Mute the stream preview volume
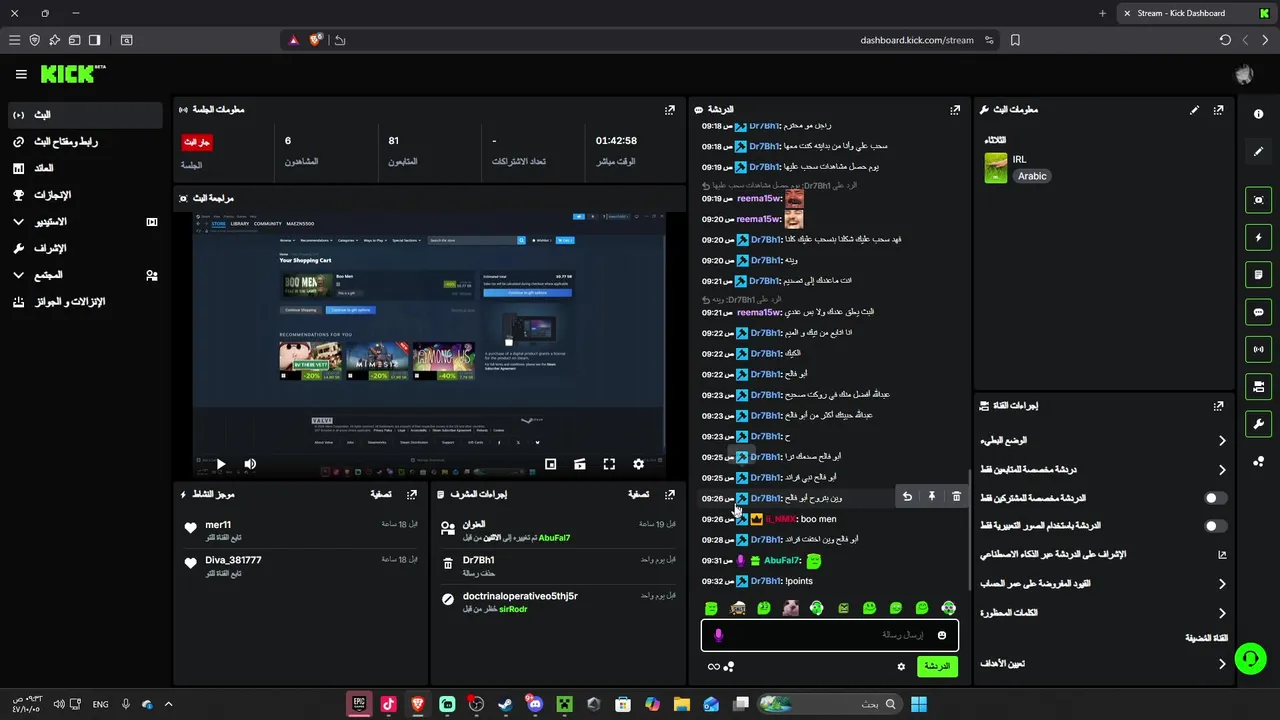Viewport: 1280px width, 720px height. tap(250, 464)
